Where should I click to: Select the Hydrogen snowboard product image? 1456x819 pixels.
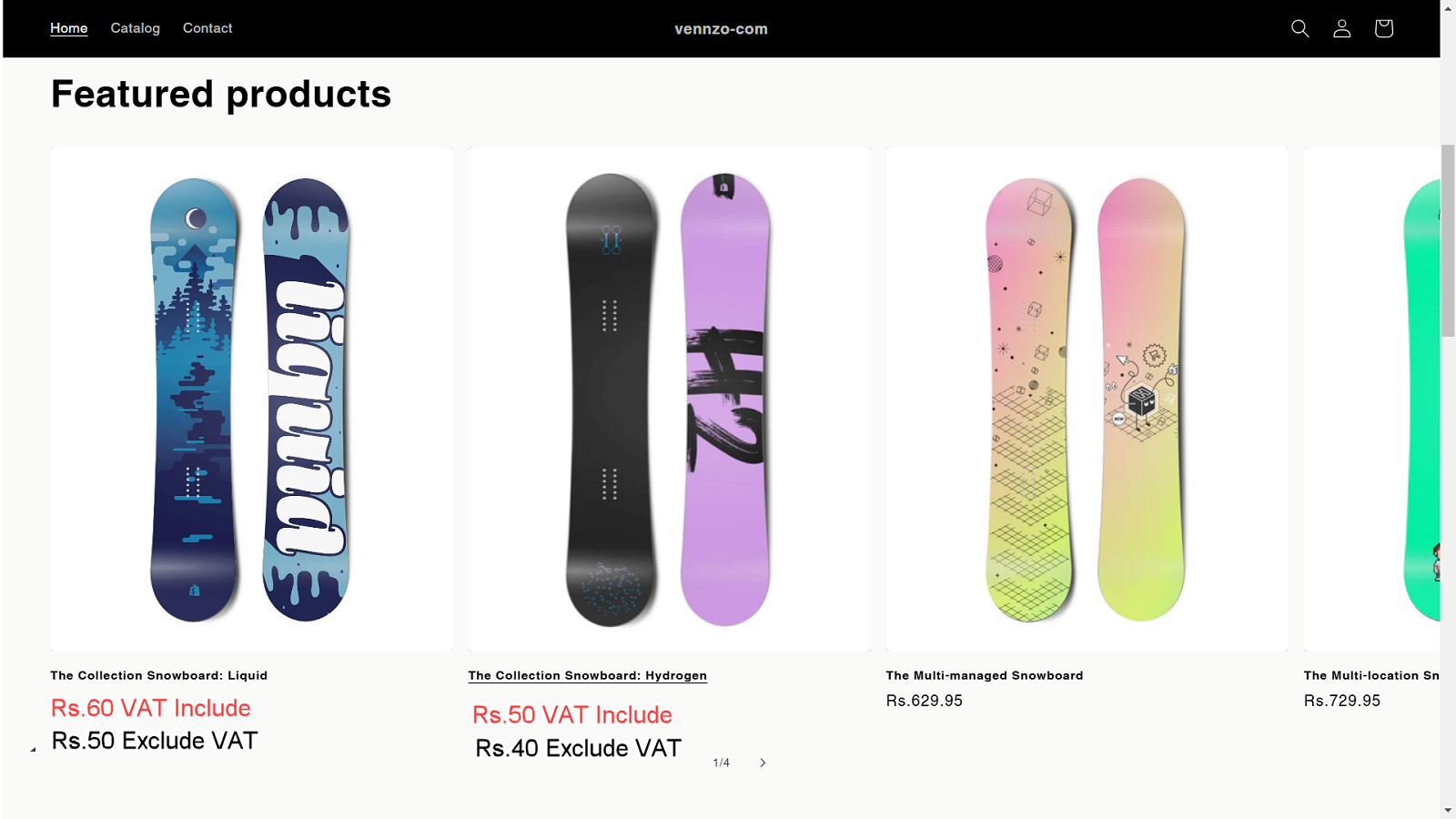[670, 399]
